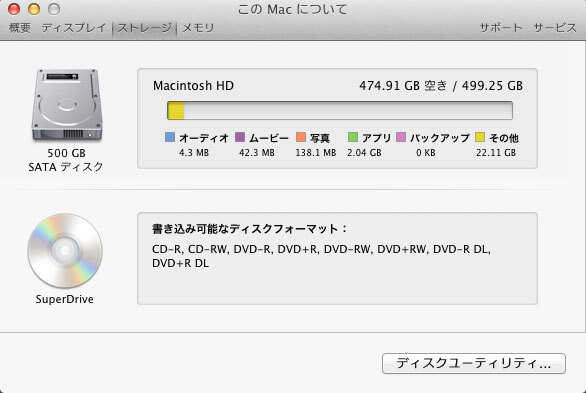The image size is (586, 393).
Task: Click the SuperDrive optical disc icon
Action: 65,251
